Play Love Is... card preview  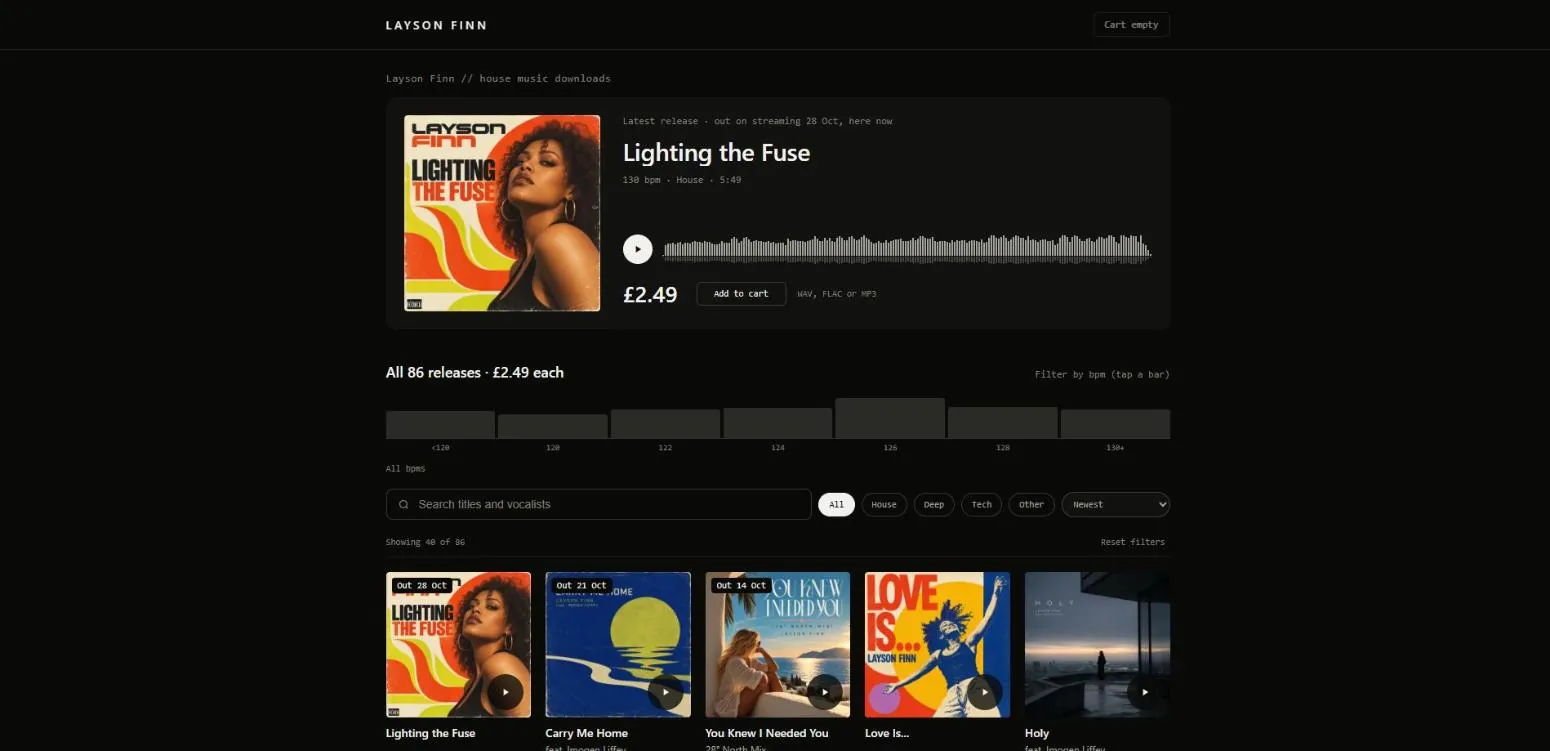pyautogui.click(x=985, y=692)
